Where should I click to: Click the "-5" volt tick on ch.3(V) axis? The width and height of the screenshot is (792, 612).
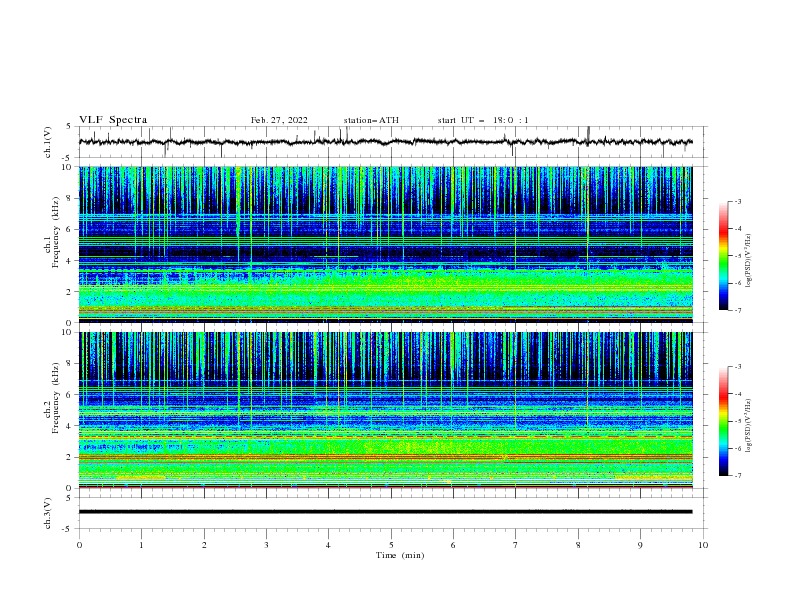pyautogui.click(x=68, y=529)
